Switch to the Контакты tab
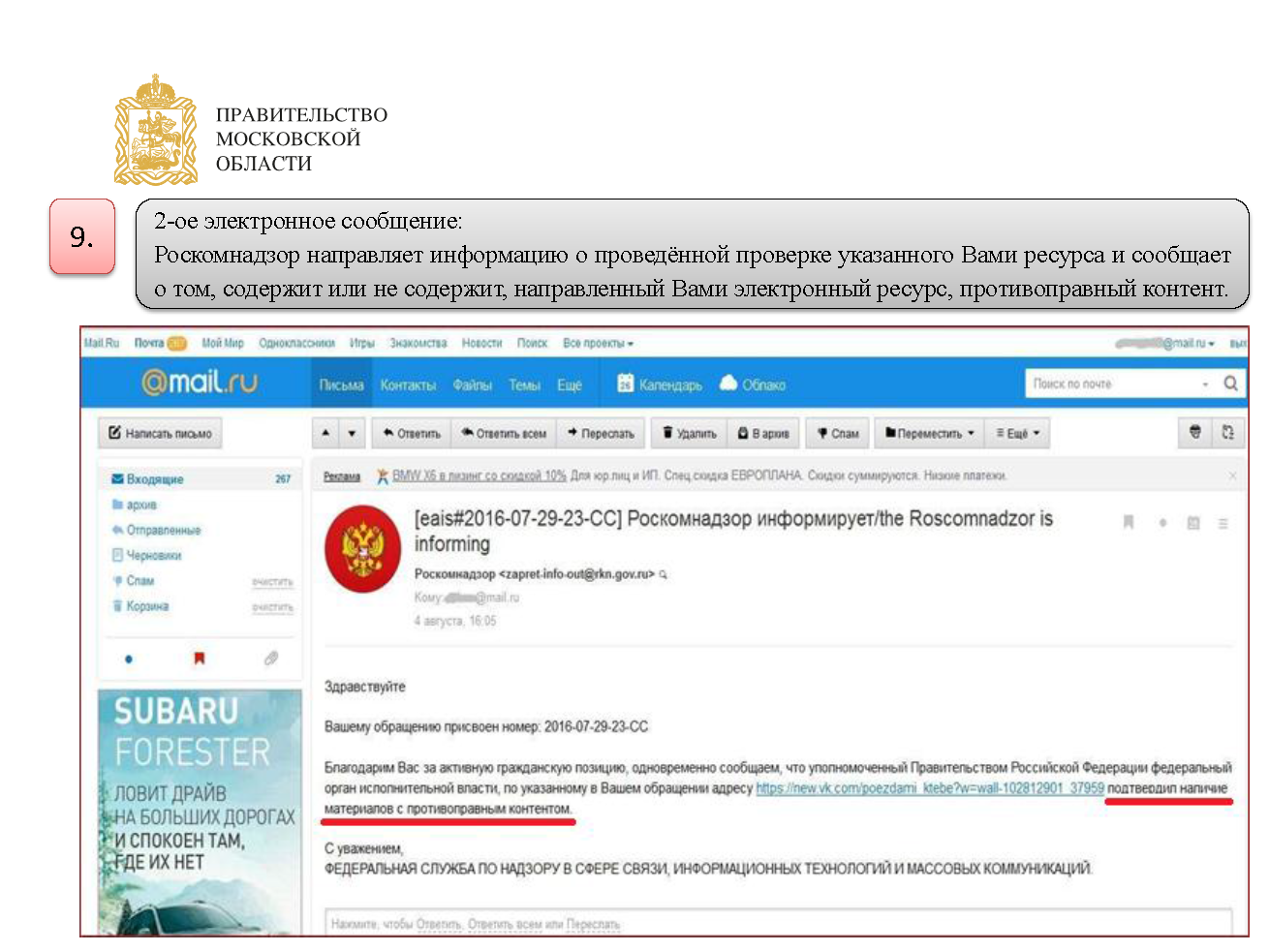 tap(408, 384)
